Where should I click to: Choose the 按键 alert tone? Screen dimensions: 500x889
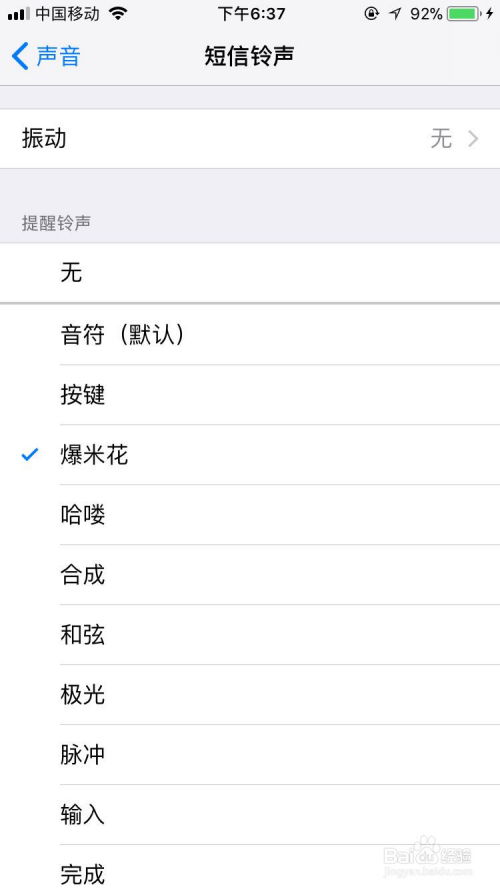point(250,395)
